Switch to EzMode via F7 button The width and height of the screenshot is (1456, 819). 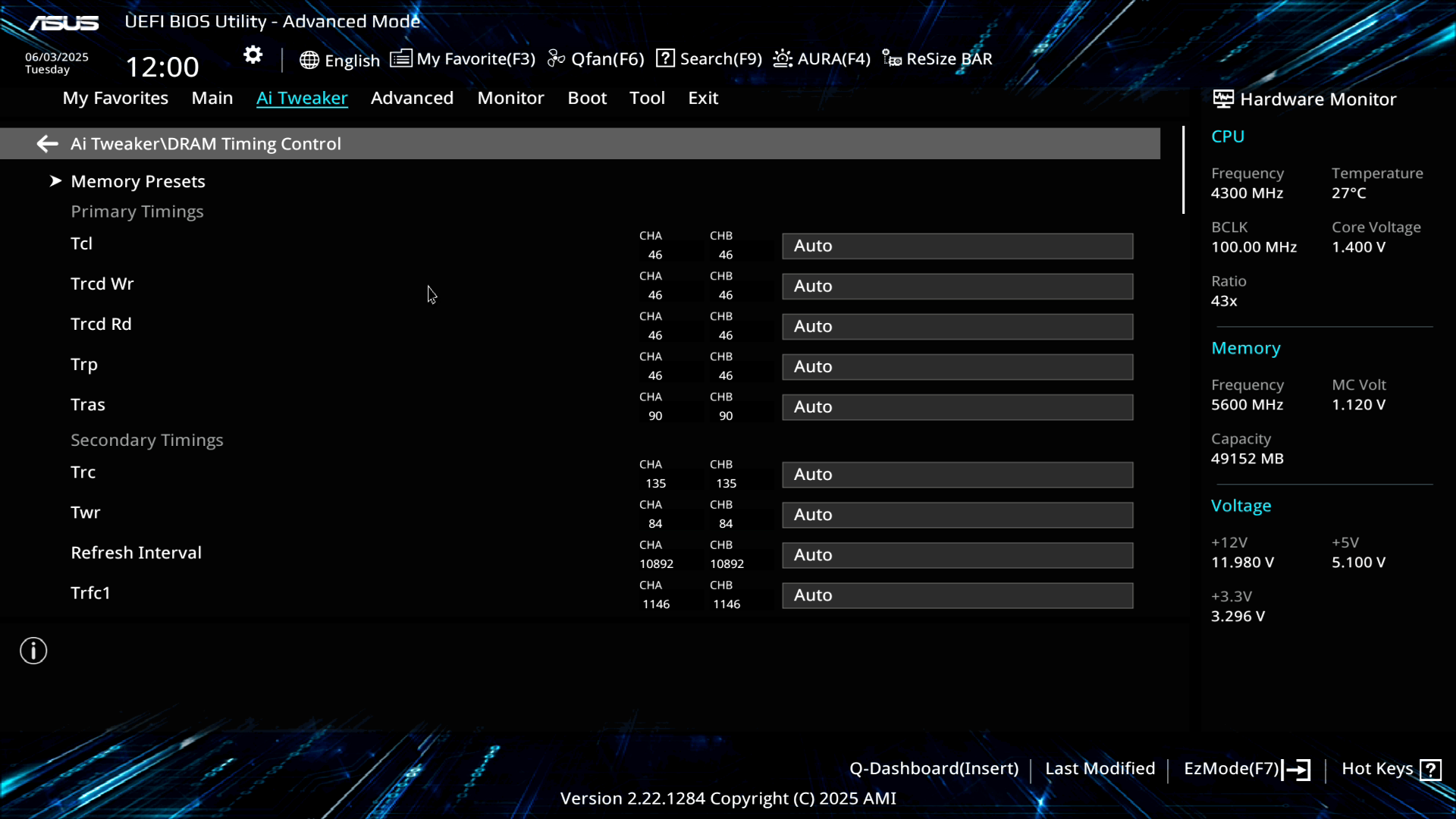point(1246,769)
